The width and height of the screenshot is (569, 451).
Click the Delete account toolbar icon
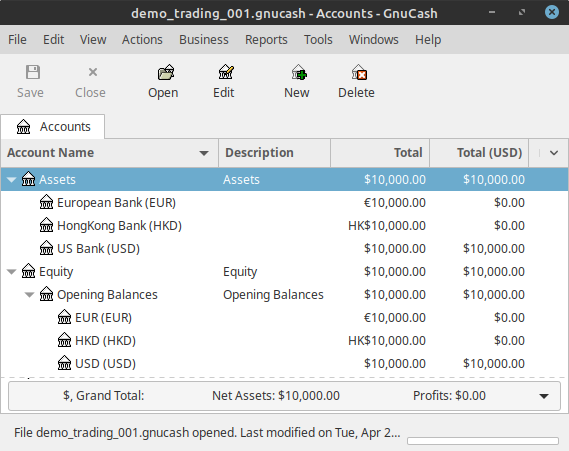[359, 72]
